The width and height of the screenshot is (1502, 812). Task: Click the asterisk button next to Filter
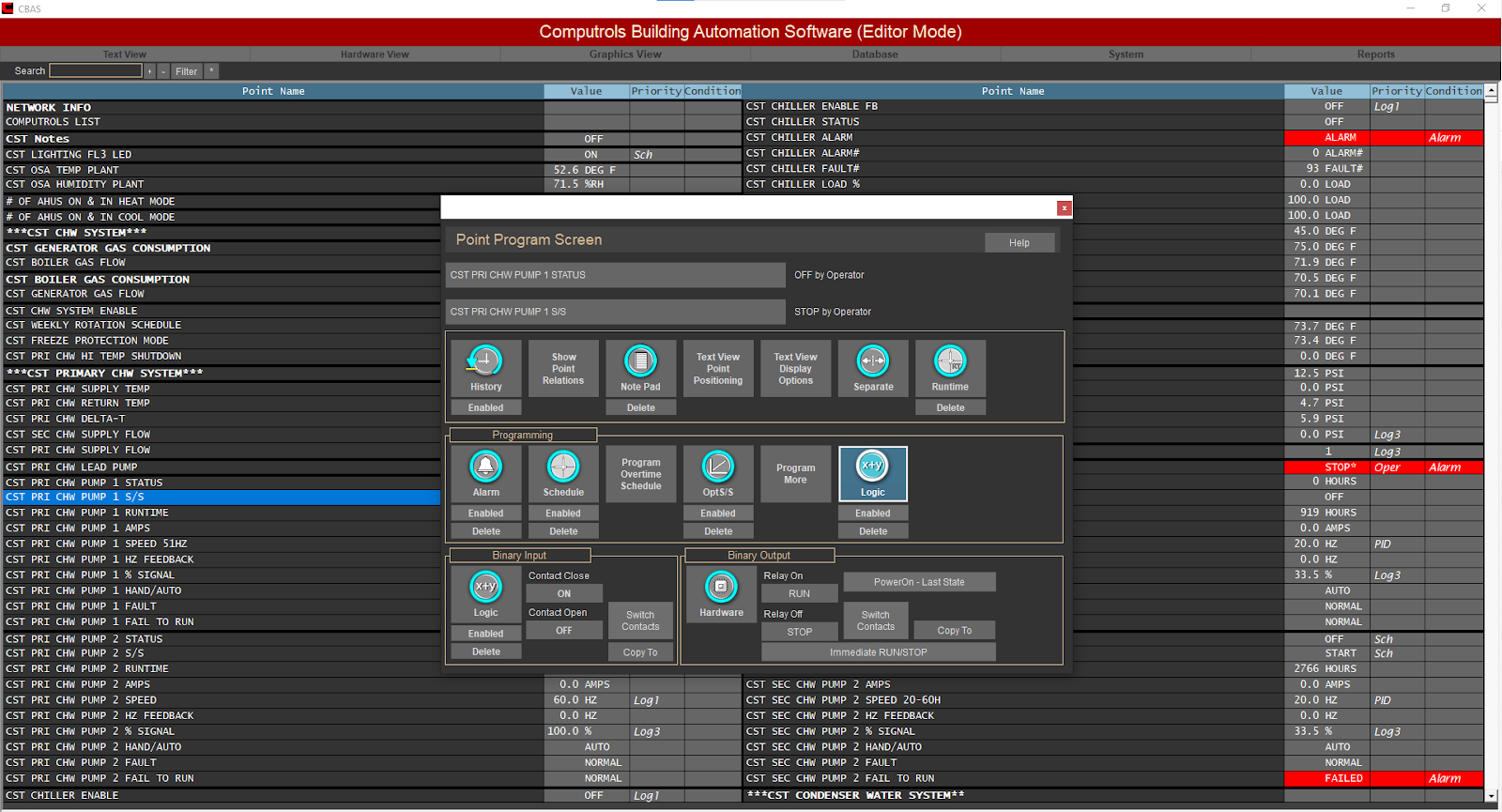(x=211, y=71)
